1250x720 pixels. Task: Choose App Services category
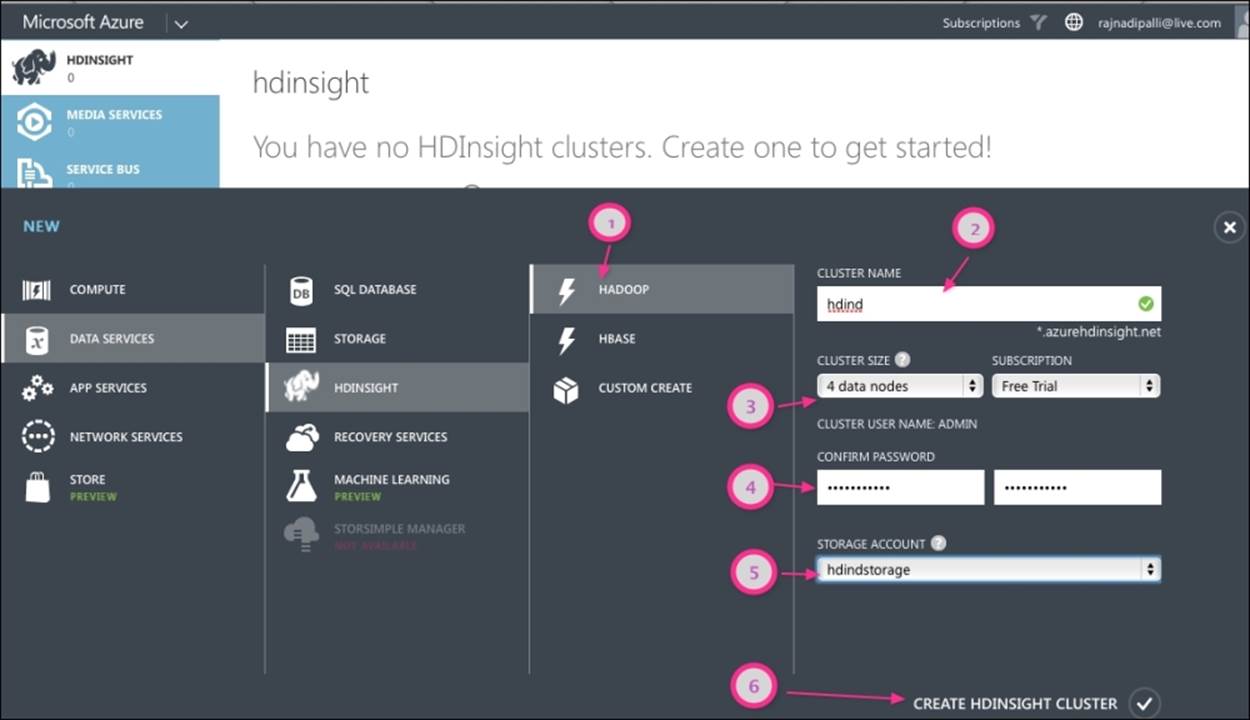click(x=132, y=388)
